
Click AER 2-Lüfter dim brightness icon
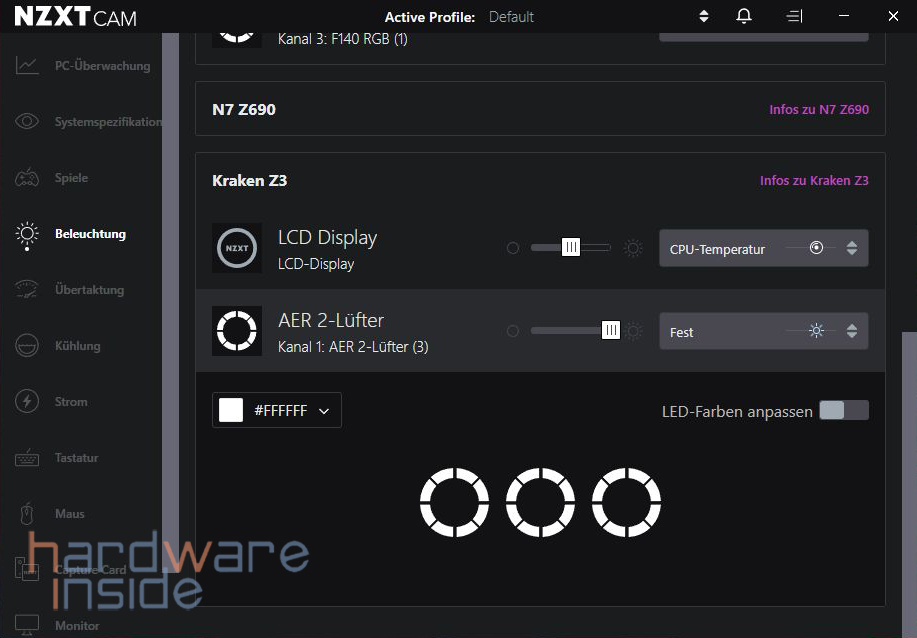tap(513, 331)
